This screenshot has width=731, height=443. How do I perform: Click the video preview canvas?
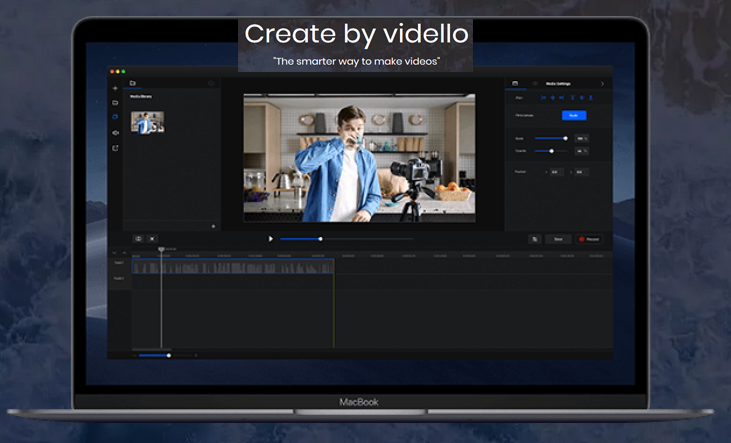[359, 158]
